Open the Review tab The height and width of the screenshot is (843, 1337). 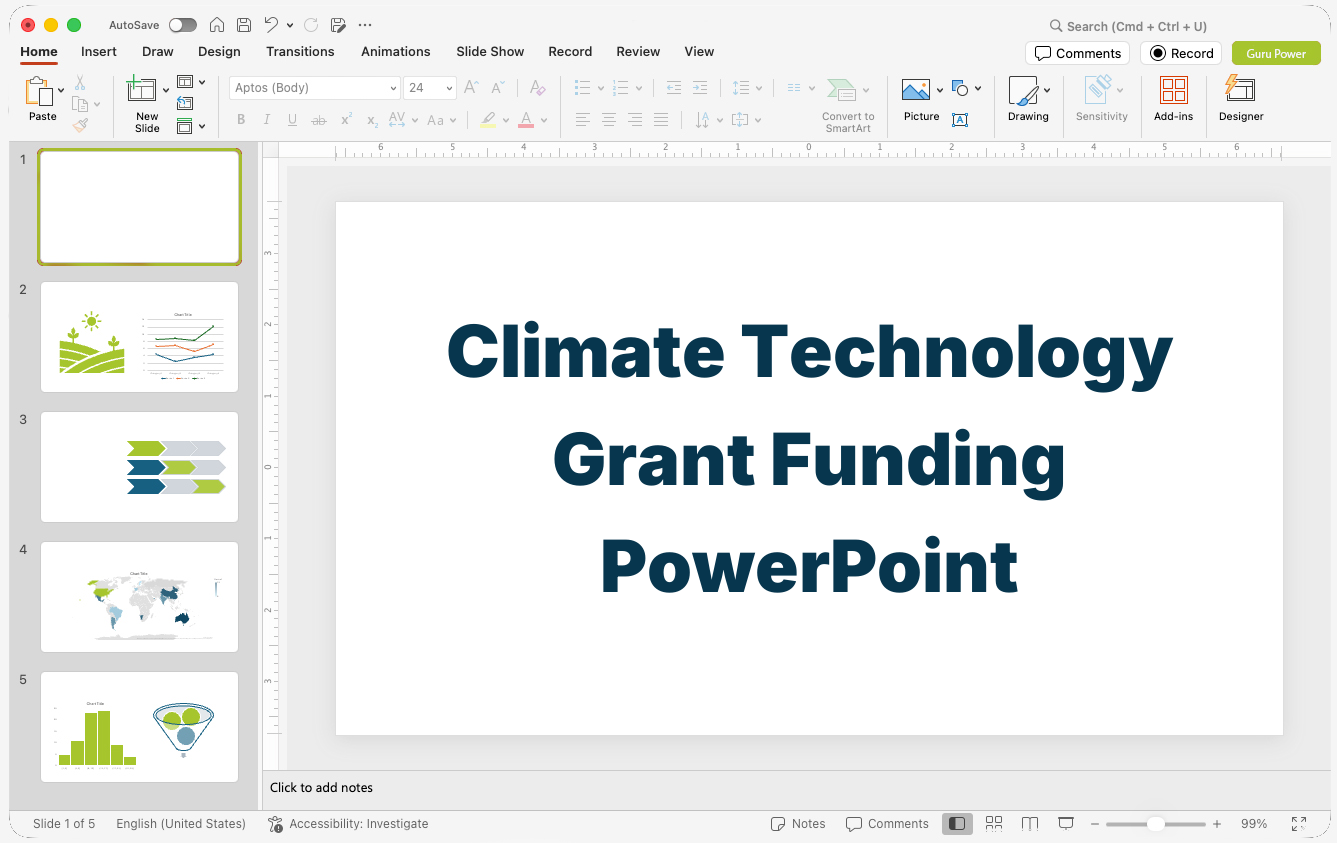click(638, 52)
